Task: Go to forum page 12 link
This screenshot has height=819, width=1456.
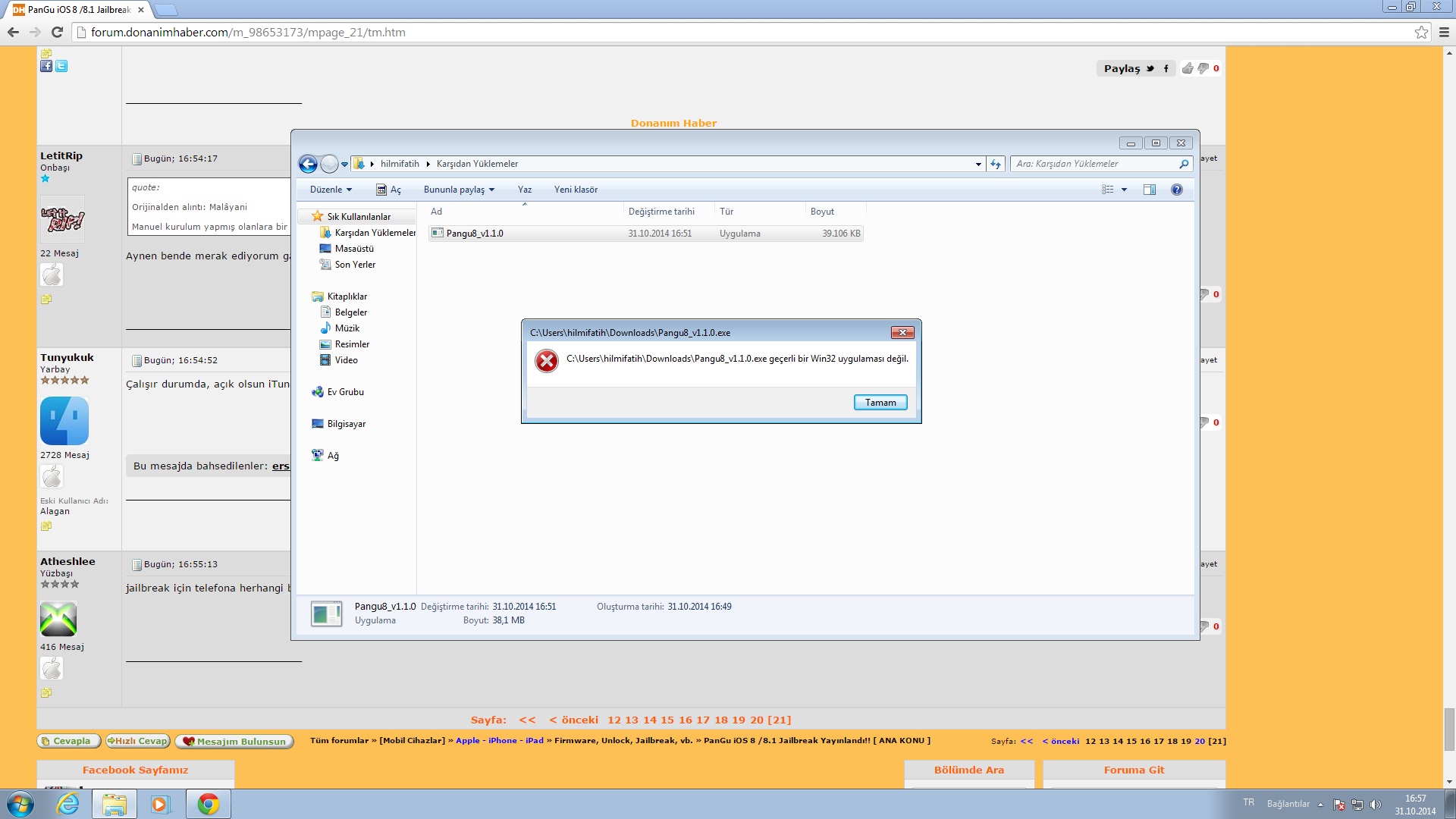Action: (614, 720)
